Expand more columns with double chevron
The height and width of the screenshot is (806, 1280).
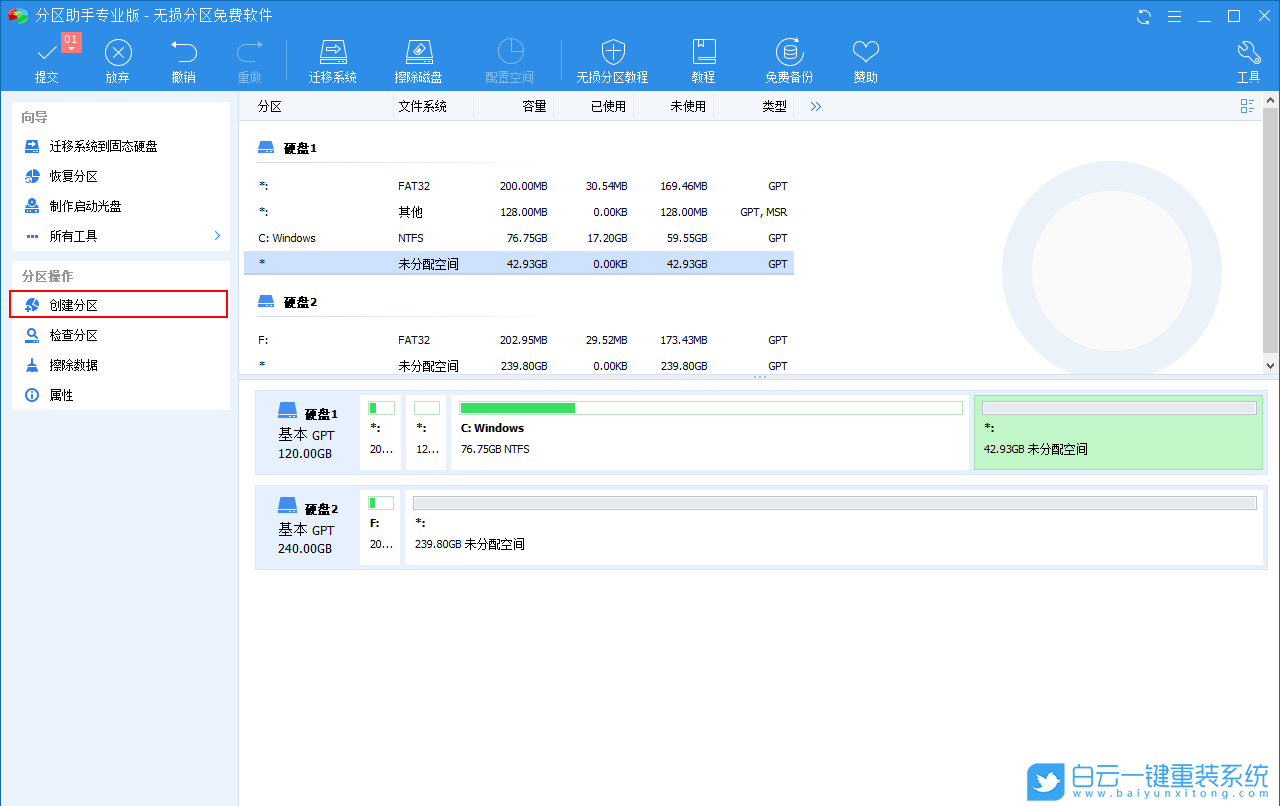point(816,106)
